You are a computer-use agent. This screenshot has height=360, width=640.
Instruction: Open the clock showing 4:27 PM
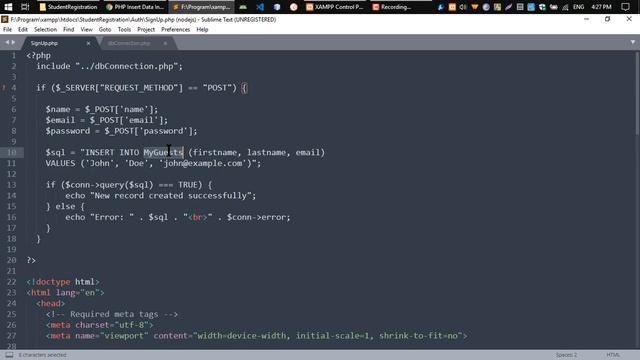(x=602, y=7)
